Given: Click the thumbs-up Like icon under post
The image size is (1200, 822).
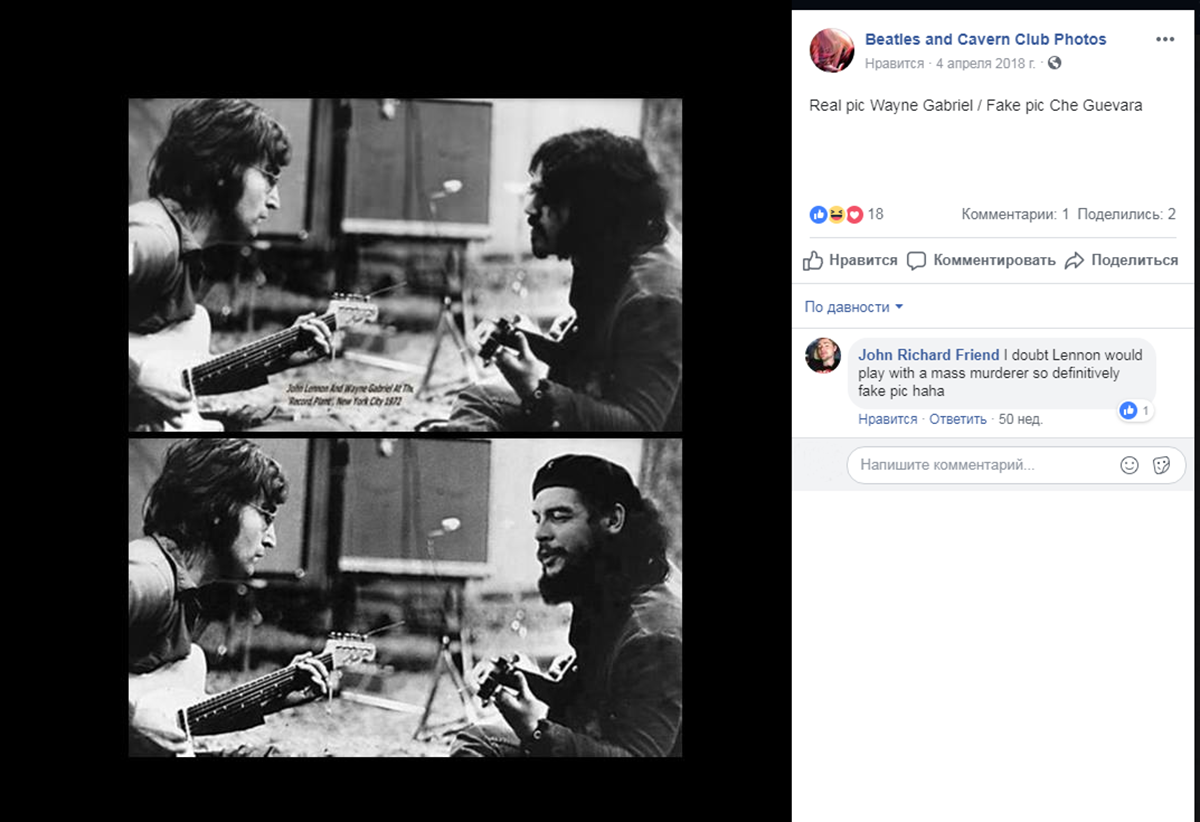Looking at the screenshot, I should pyautogui.click(x=813, y=260).
